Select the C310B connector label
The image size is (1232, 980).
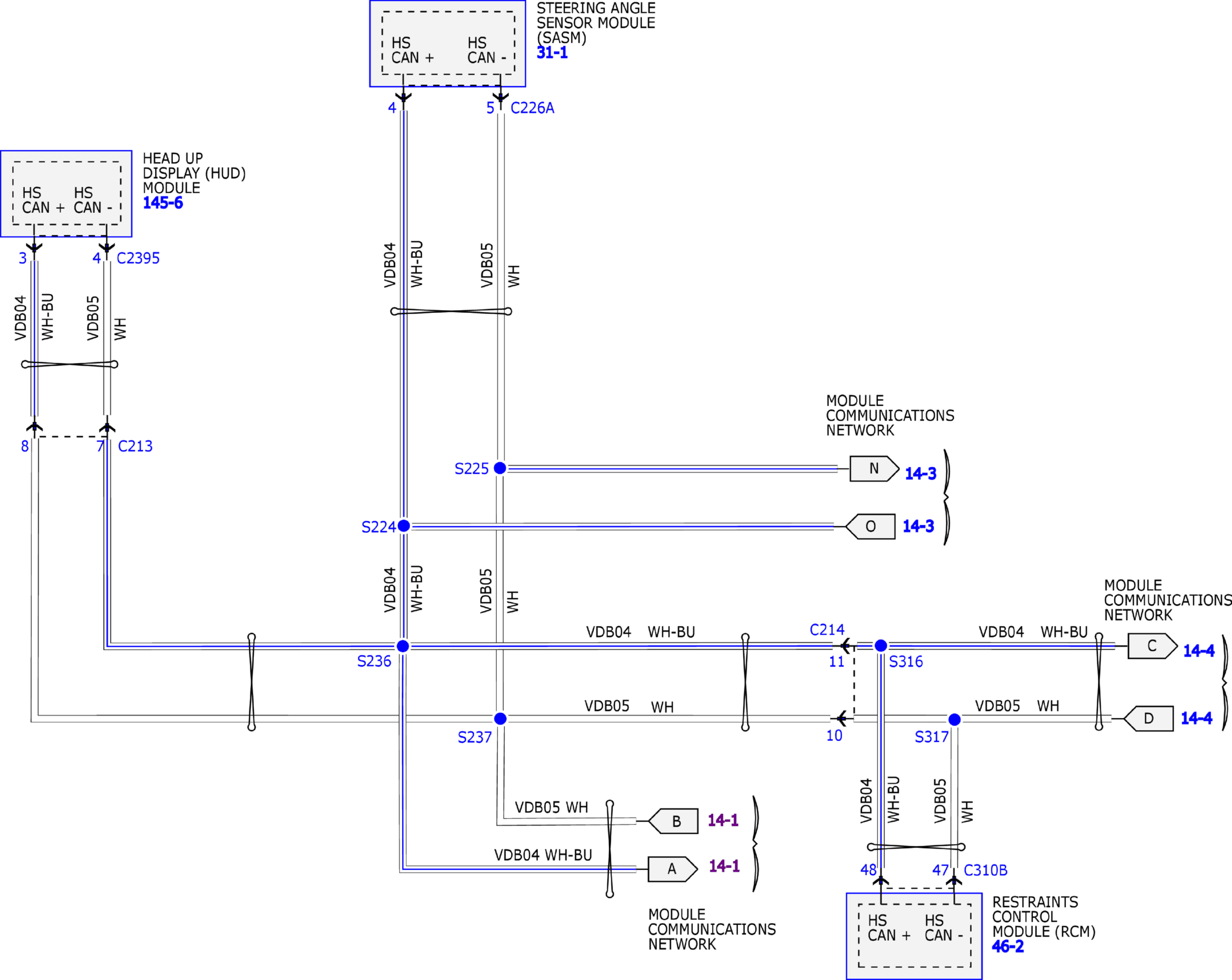click(x=986, y=870)
